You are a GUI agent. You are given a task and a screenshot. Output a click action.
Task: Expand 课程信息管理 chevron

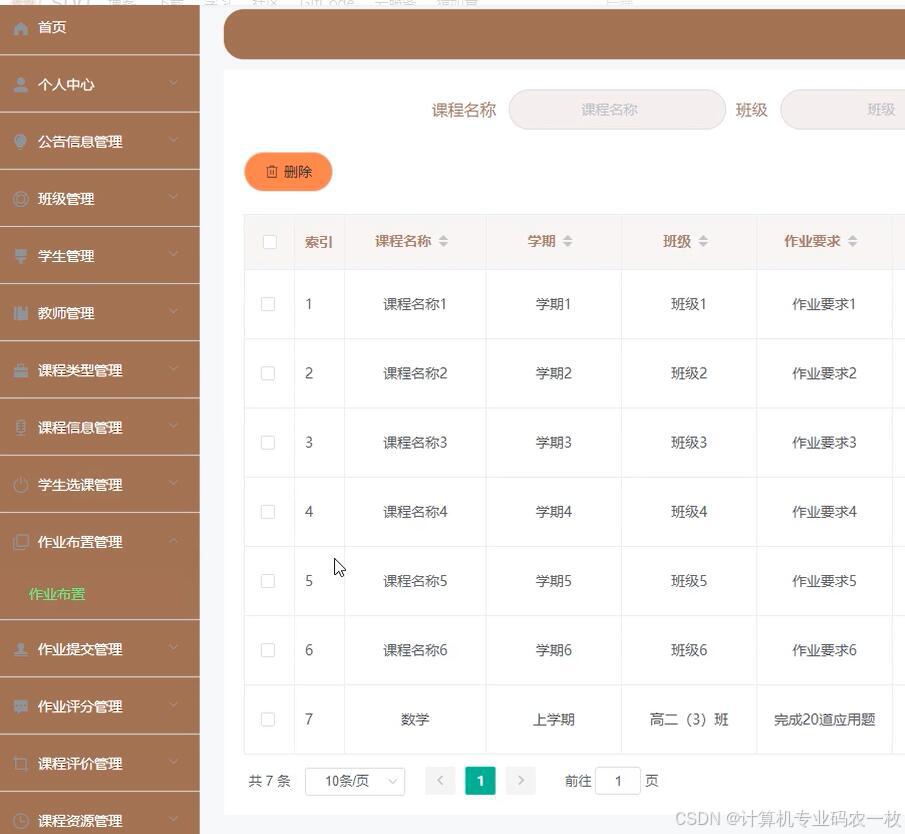tap(174, 427)
